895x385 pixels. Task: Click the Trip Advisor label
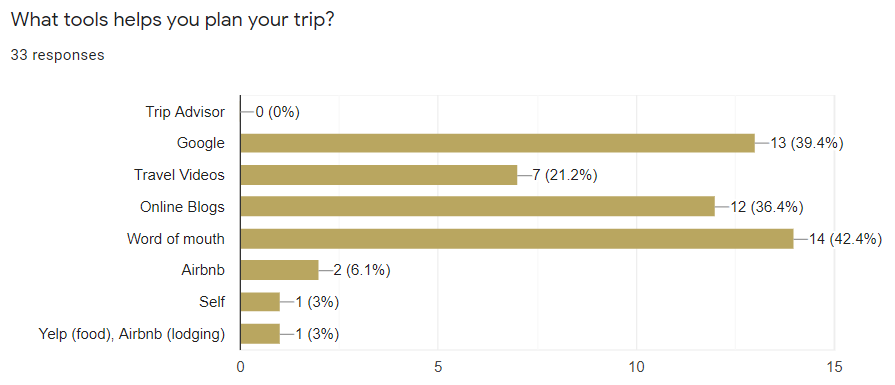coord(185,112)
